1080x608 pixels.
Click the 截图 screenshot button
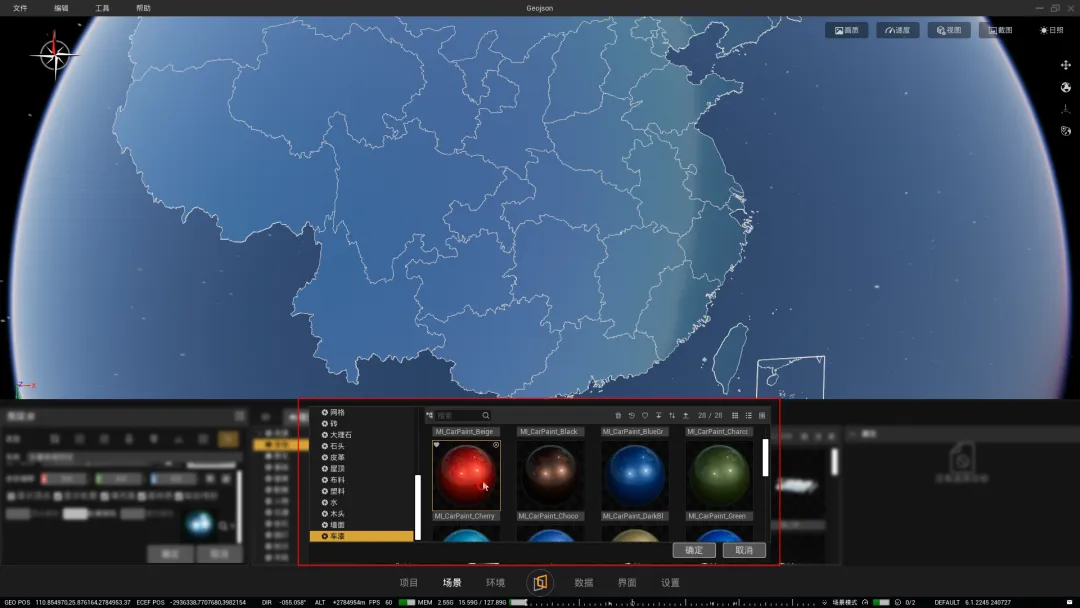tap(1000, 30)
